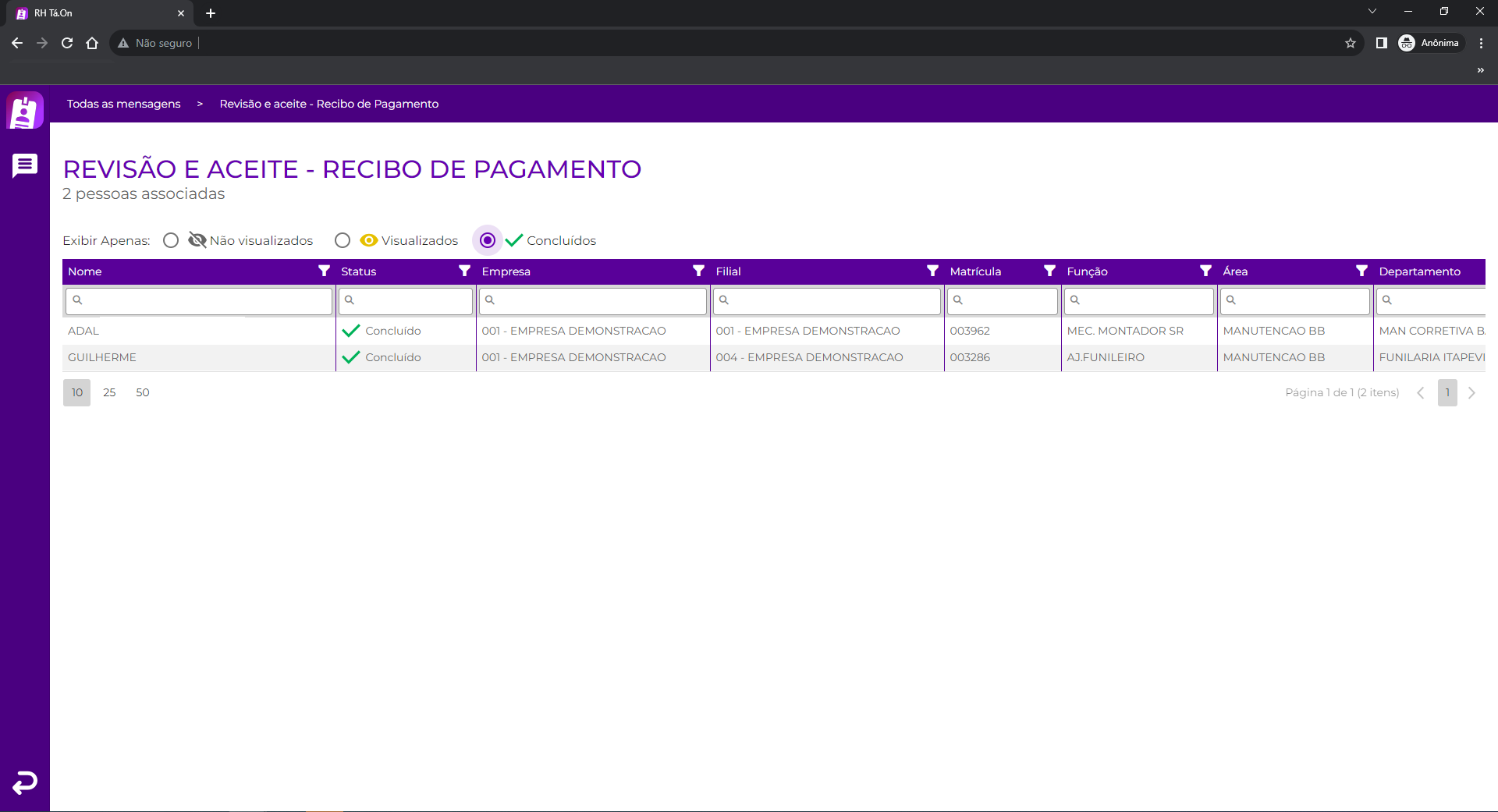This screenshot has height=812, width=1498.
Task: Click the return arrow icon at sidebar bottom
Action: pyautogui.click(x=25, y=782)
